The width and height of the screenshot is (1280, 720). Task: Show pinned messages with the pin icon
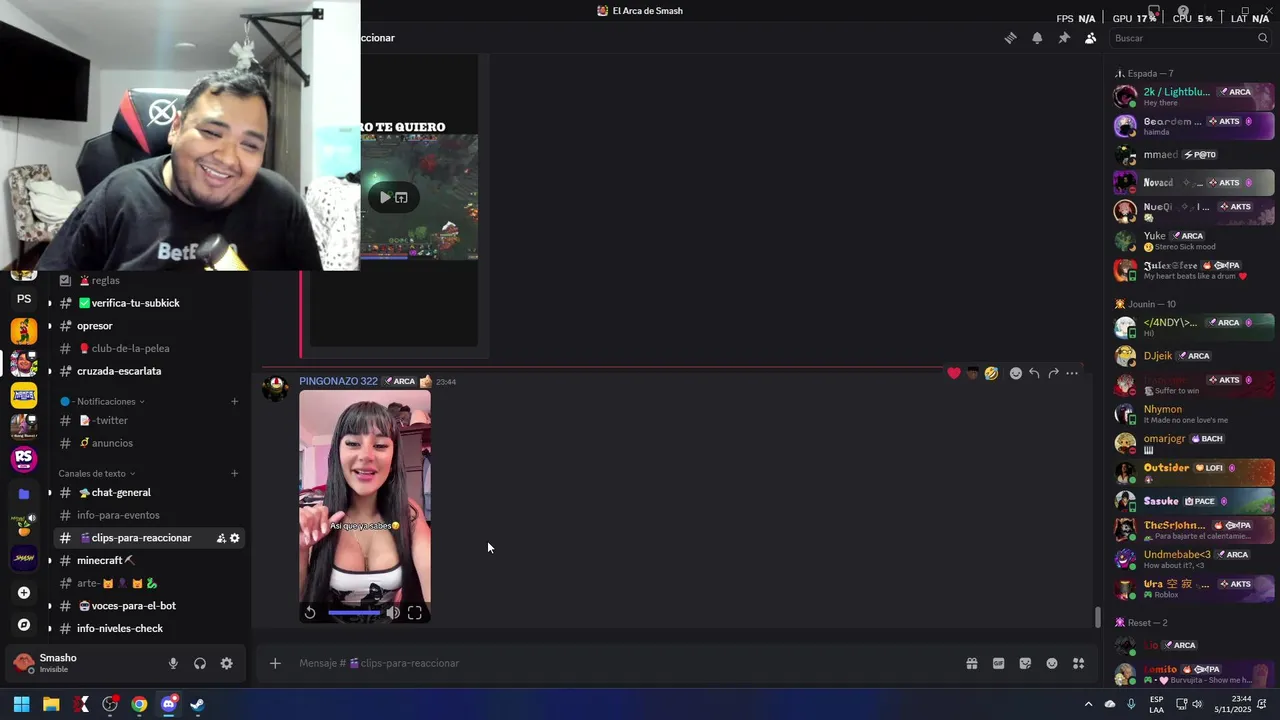click(1064, 38)
